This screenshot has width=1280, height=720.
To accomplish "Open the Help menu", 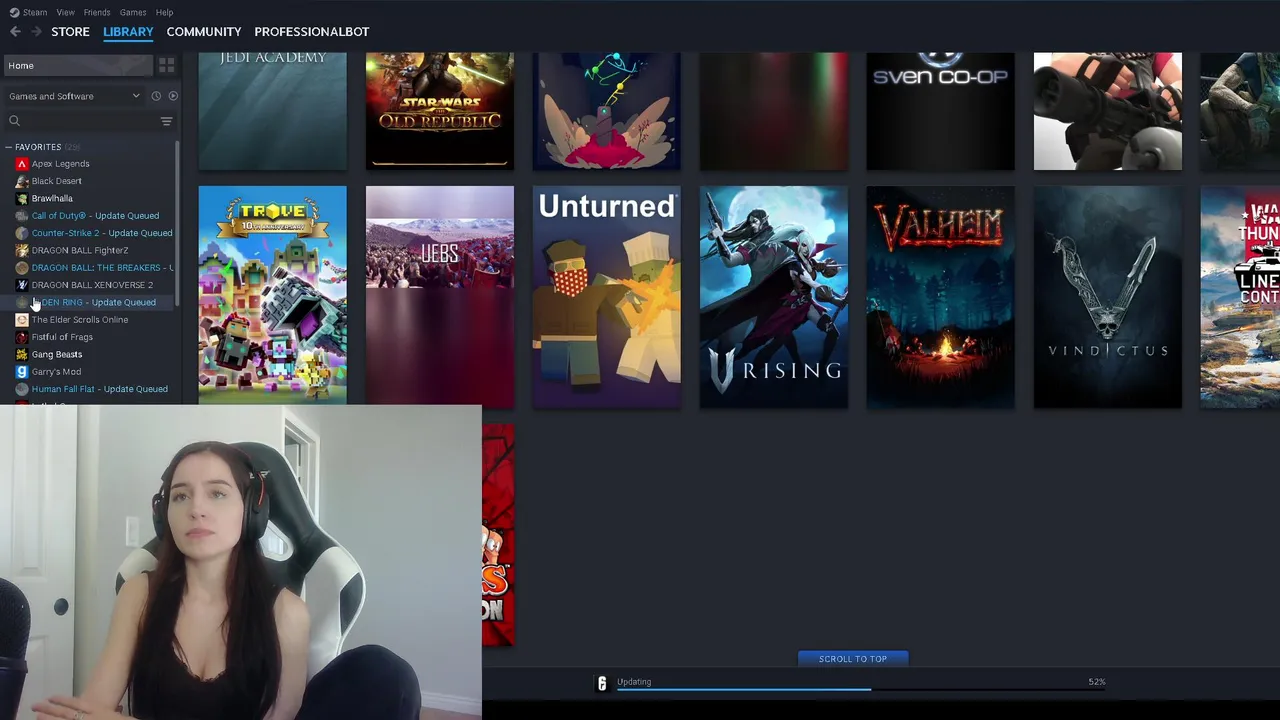I will [164, 12].
